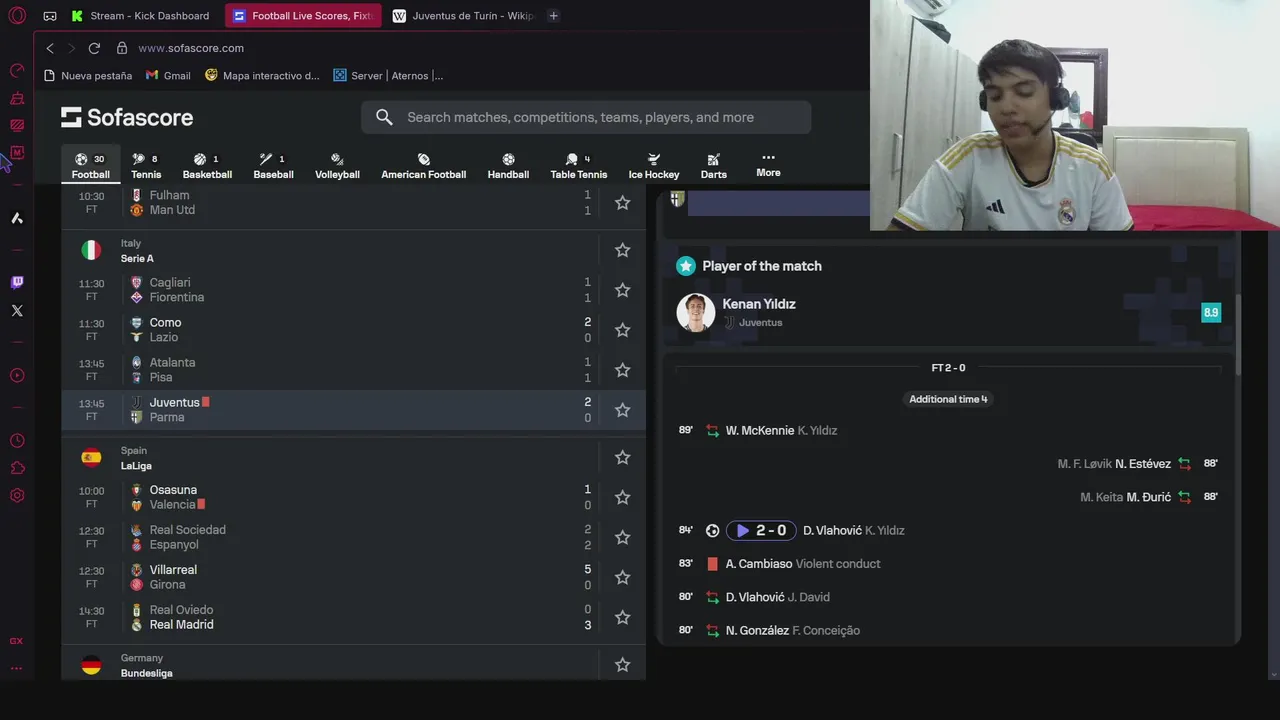The image size is (1280, 720).
Task: Favorite the Como vs Lazio match
Action: click(622, 330)
